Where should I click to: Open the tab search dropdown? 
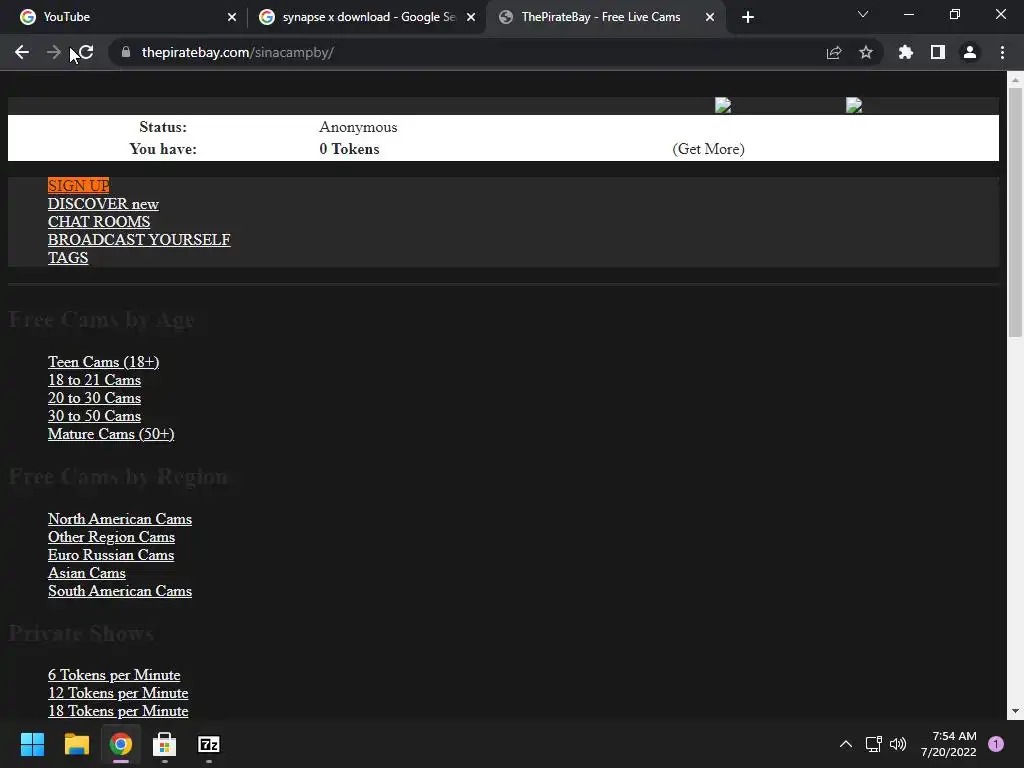pyautogui.click(x=863, y=14)
